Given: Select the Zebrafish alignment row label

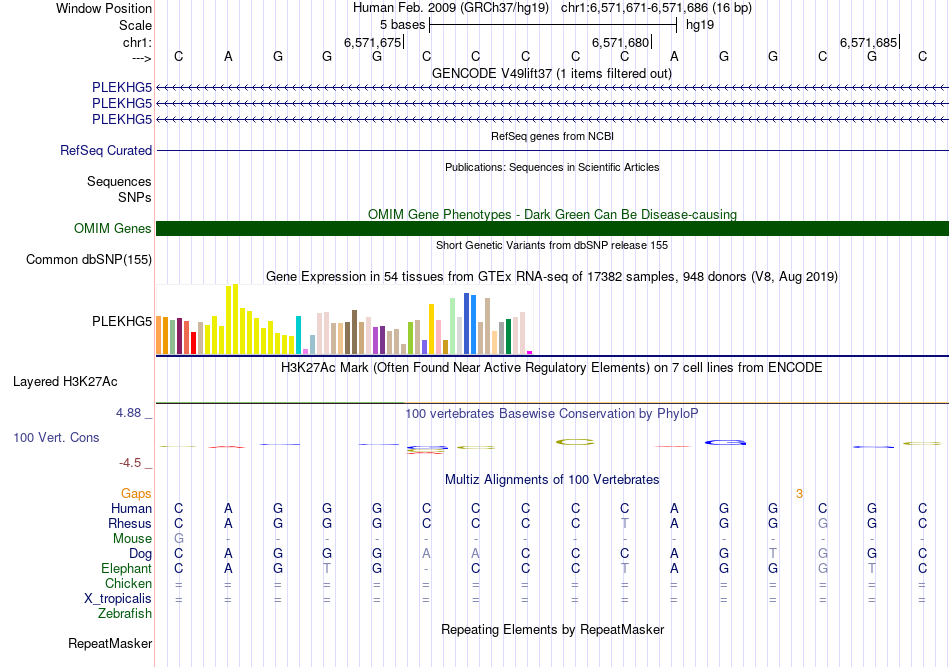Looking at the screenshot, I should tap(125, 613).
